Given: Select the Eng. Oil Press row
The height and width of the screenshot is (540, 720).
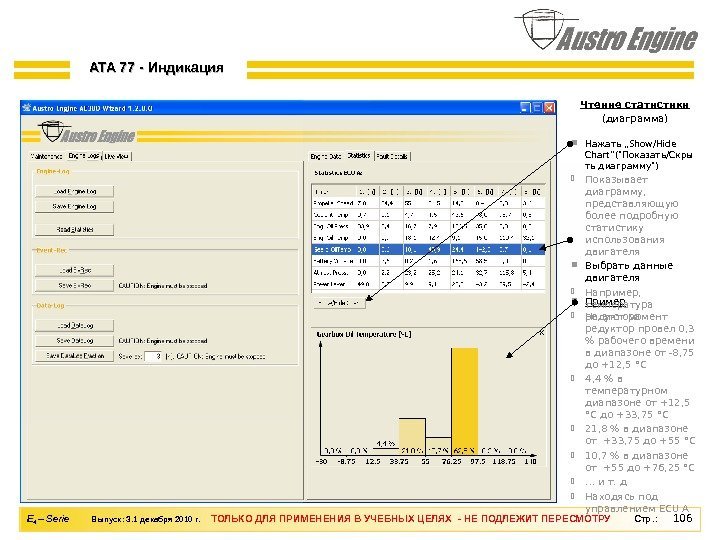Looking at the screenshot, I should tap(428, 226).
